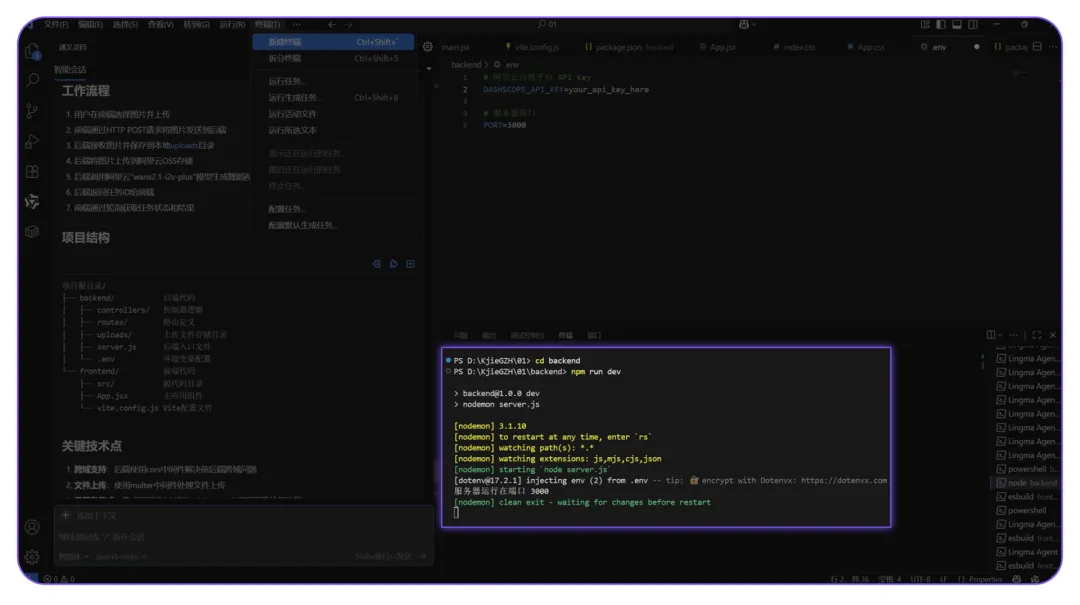Click the new file icon in chat code block
1080x605 pixels.
411,264
